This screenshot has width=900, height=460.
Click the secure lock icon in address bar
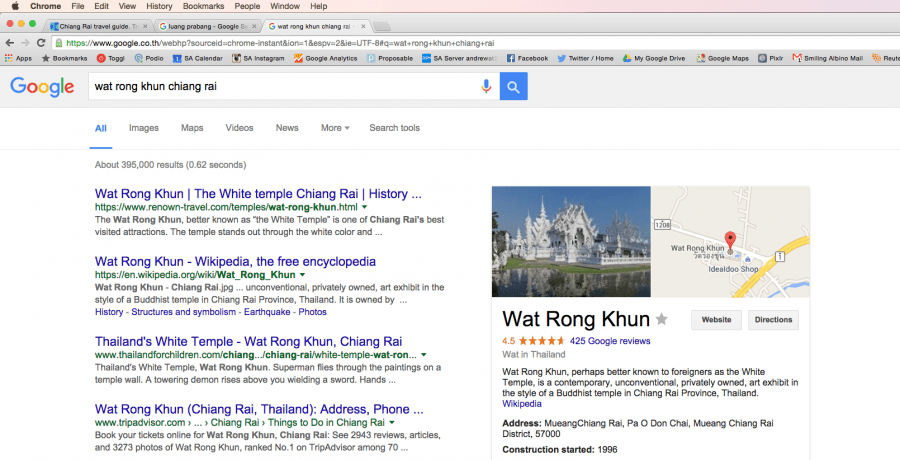tap(59, 42)
